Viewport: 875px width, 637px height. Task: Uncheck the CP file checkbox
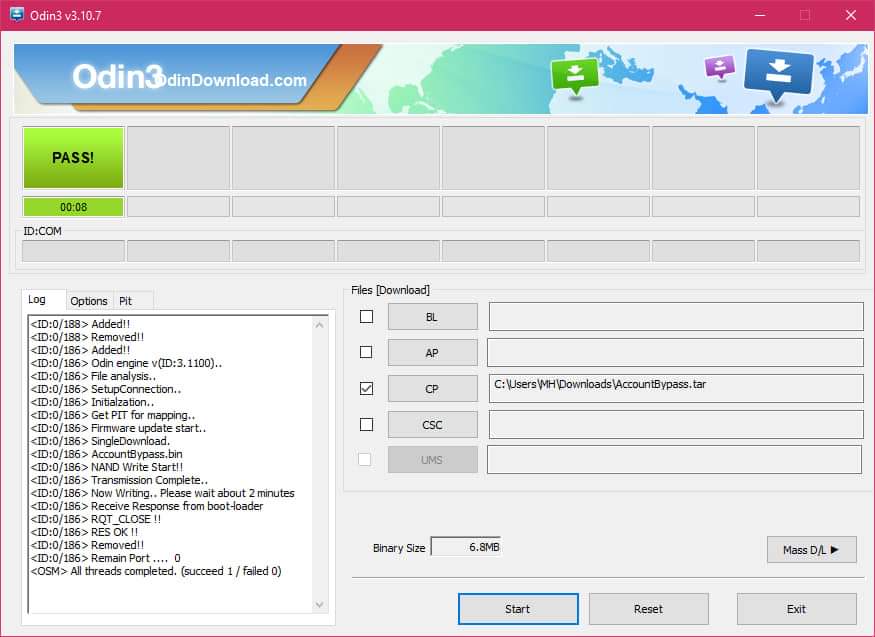[366, 388]
